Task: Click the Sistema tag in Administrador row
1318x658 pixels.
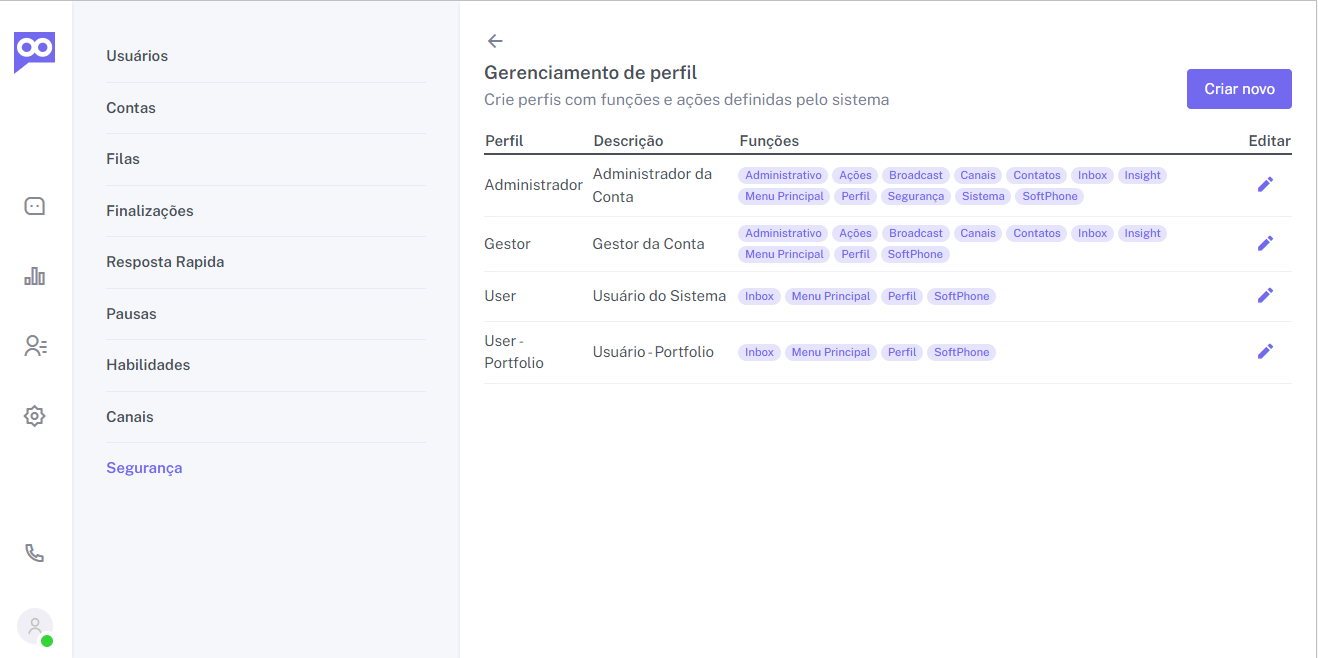Action: tap(983, 196)
